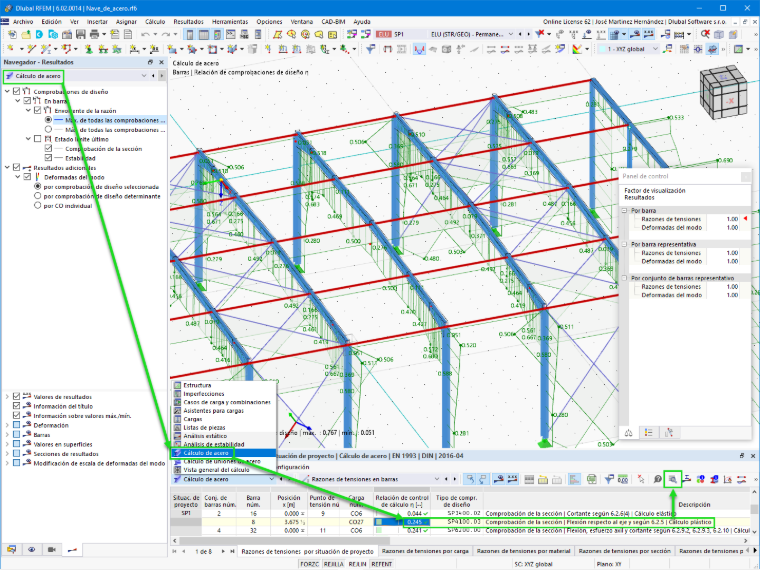Click the eye view icon at navigator bottom
The height and width of the screenshot is (570, 760).
coord(32,550)
